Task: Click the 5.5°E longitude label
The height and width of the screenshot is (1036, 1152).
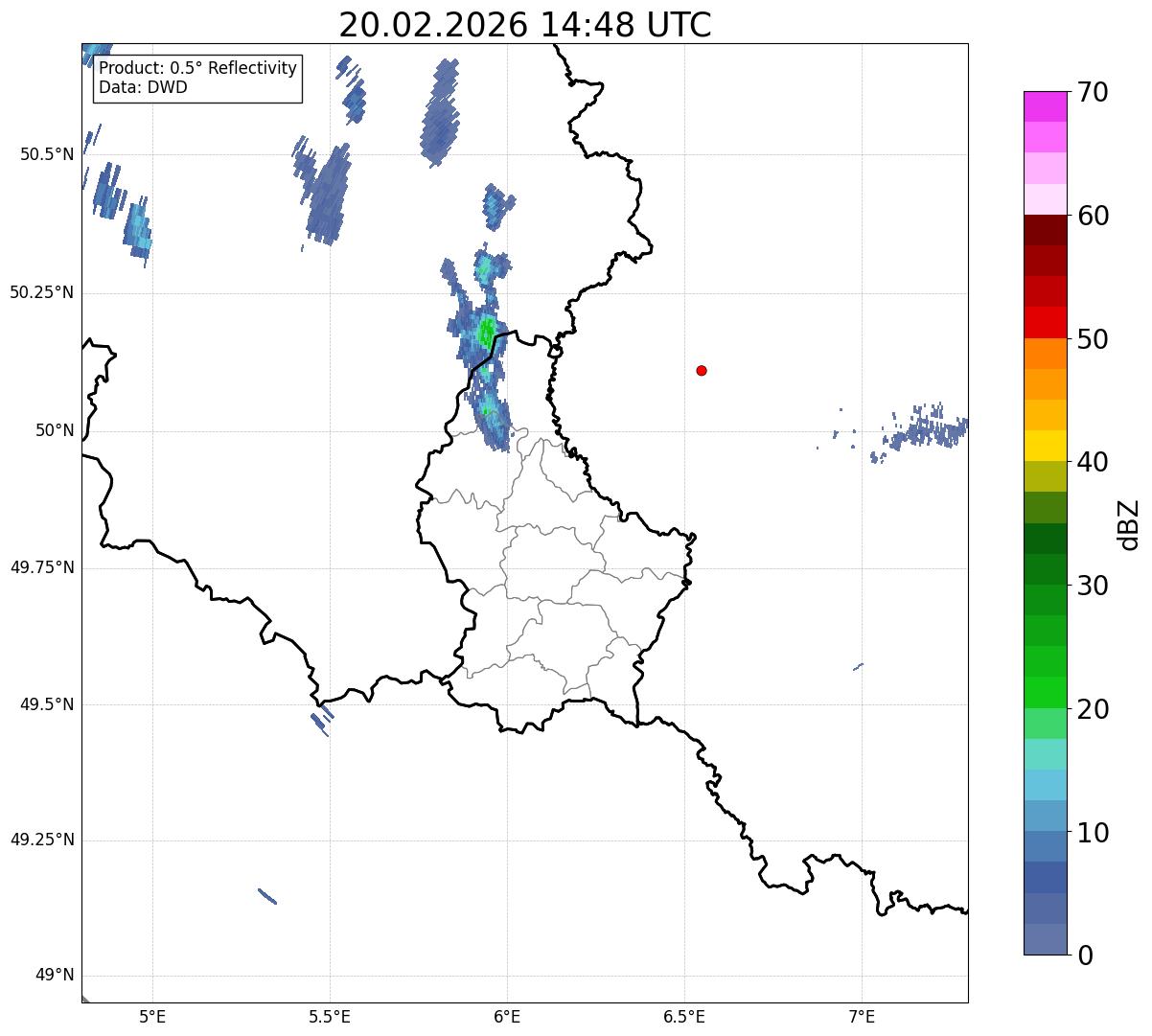Action: tap(331, 1017)
